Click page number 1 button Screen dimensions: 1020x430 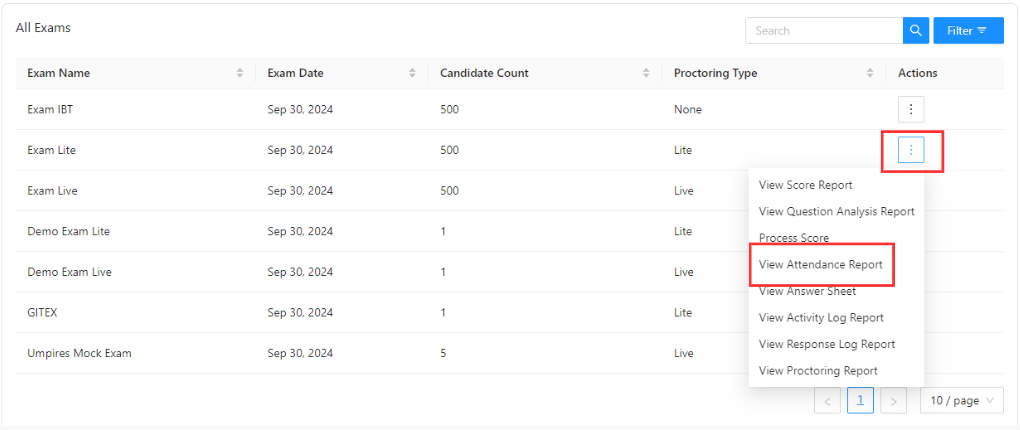coord(861,401)
